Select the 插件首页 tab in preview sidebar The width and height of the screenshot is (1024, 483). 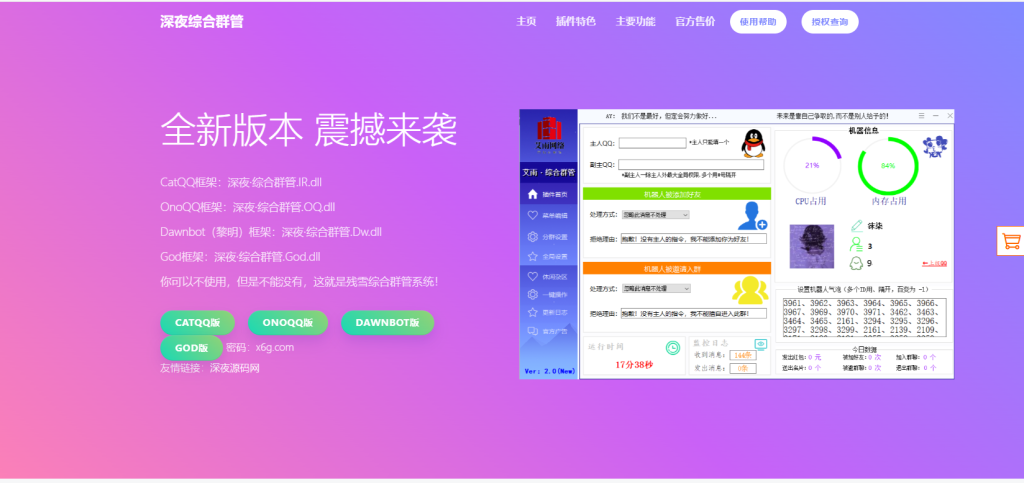pyautogui.click(x=549, y=195)
